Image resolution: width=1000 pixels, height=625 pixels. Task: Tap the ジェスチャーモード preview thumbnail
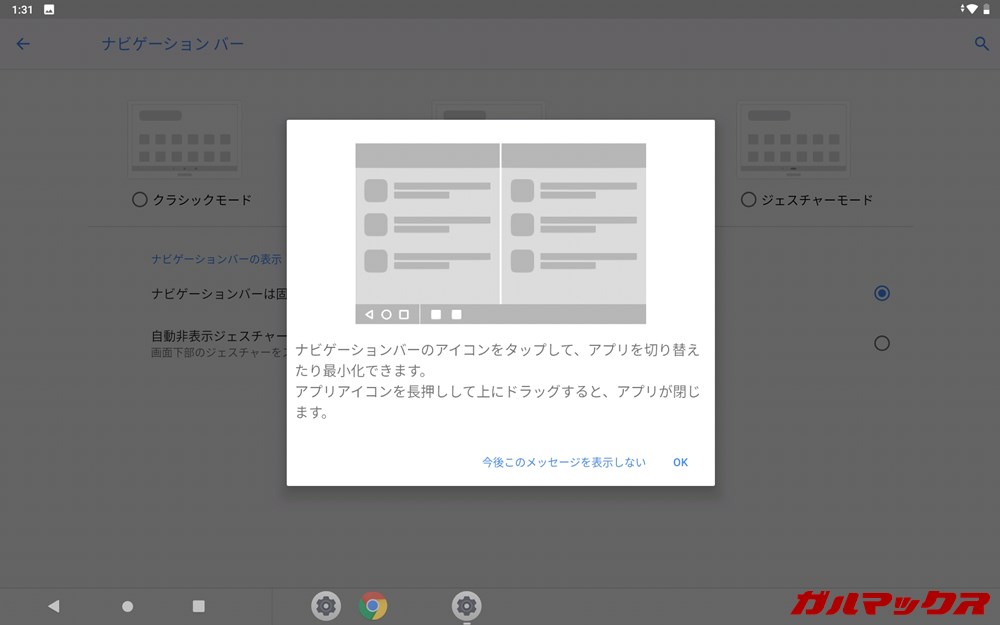(x=793, y=139)
